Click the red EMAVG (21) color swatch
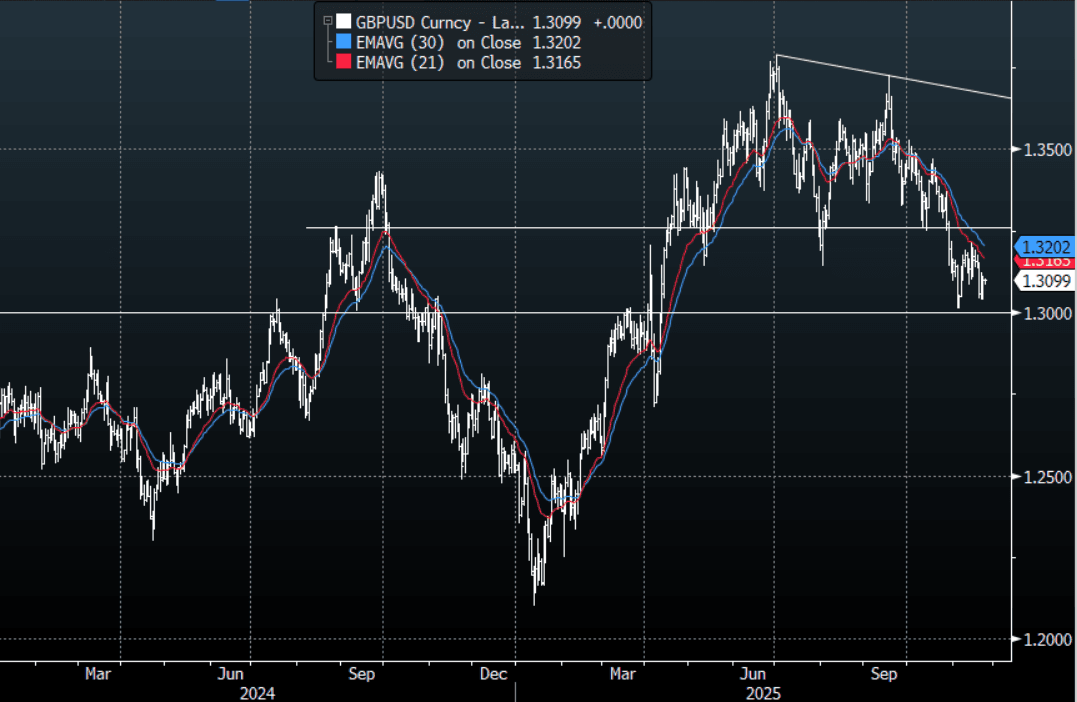The width and height of the screenshot is (1077, 702). point(343,62)
